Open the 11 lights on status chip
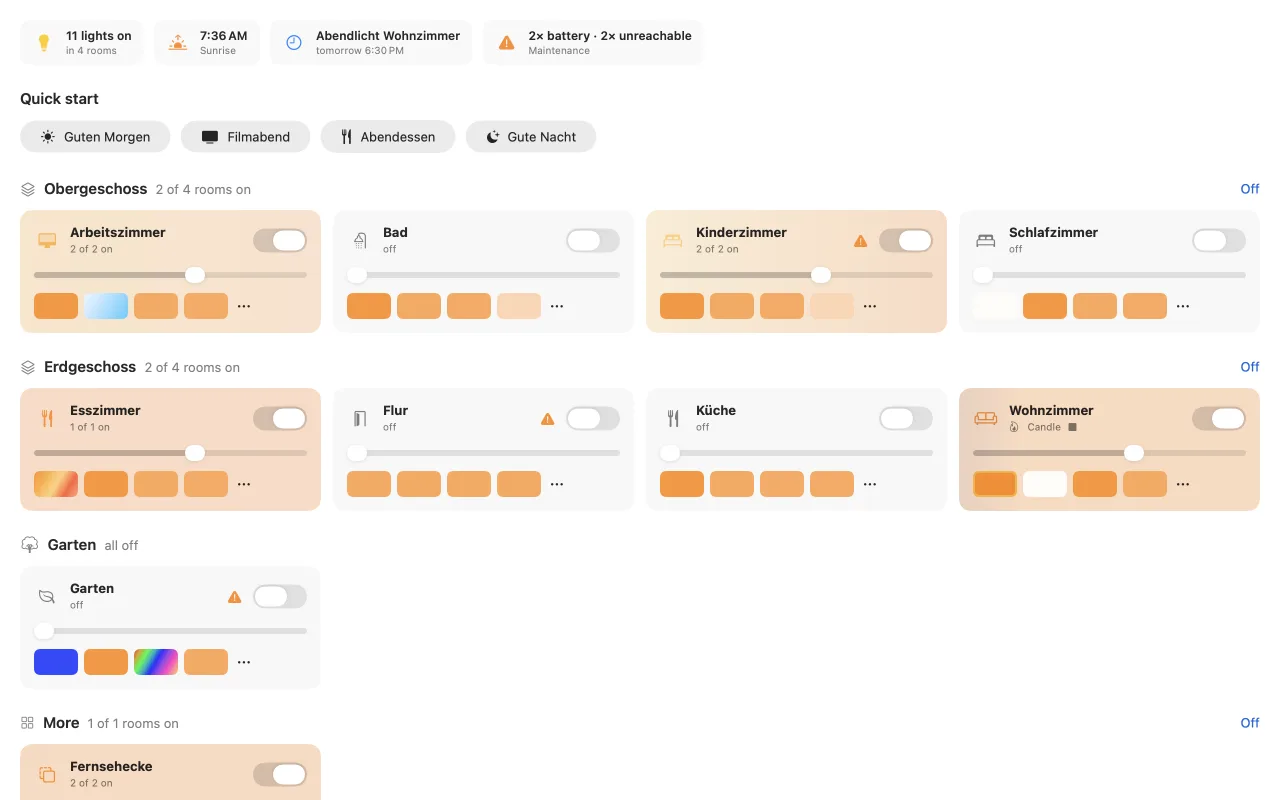The height and width of the screenshot is (800, 1280). point(82,43)
